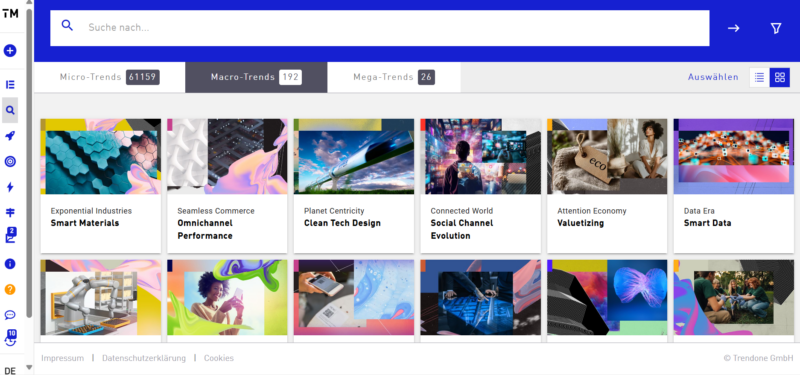Open the chat bubble sidebar icon
This screenshot has height=375, width=800.
coord(10,315)
